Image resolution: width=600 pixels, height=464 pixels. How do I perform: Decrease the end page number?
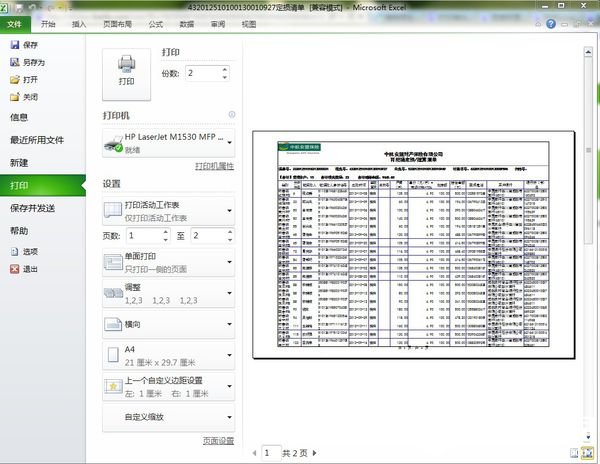(x=230, y=240)
